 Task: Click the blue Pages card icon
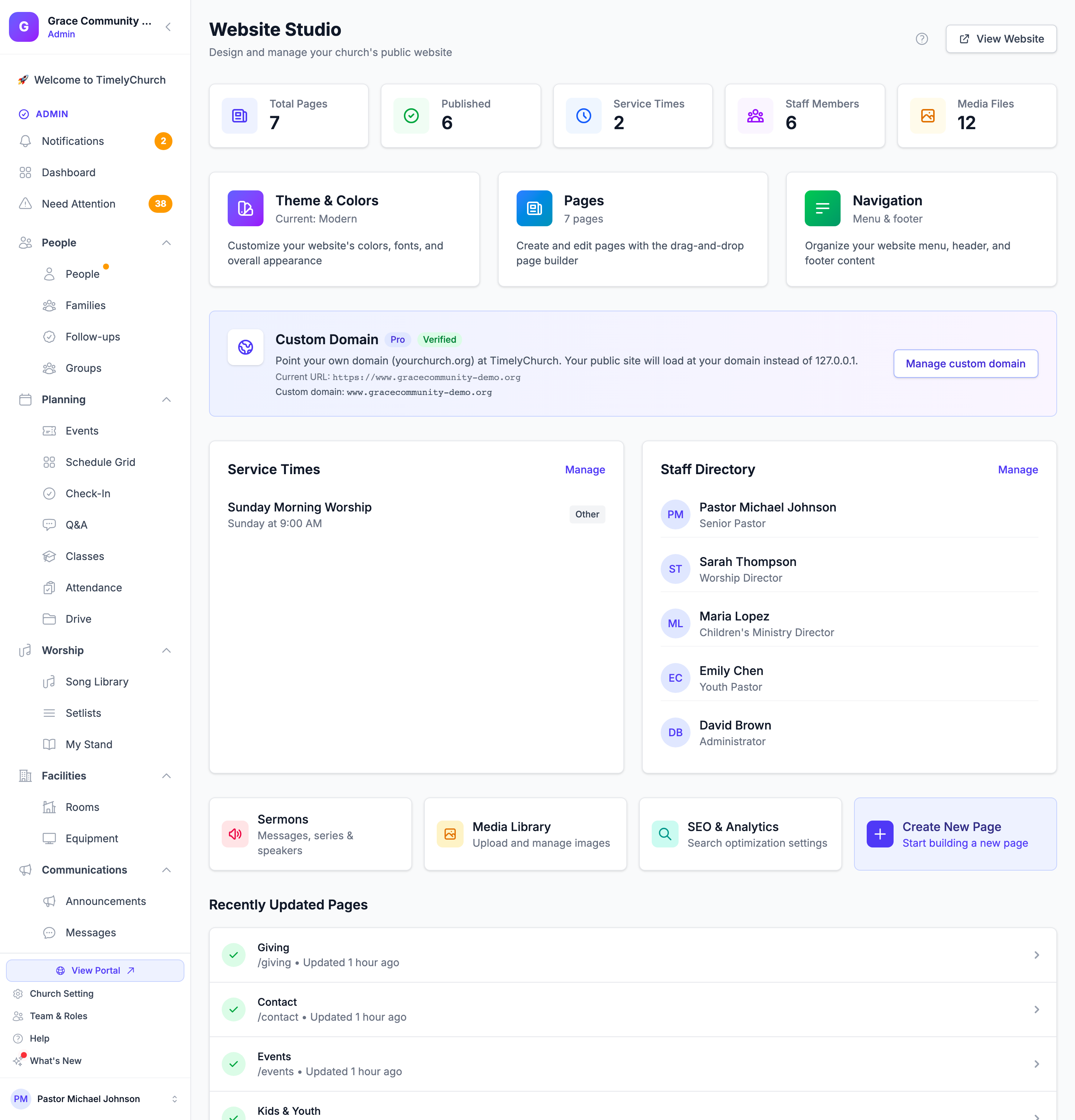pos(533,208)
